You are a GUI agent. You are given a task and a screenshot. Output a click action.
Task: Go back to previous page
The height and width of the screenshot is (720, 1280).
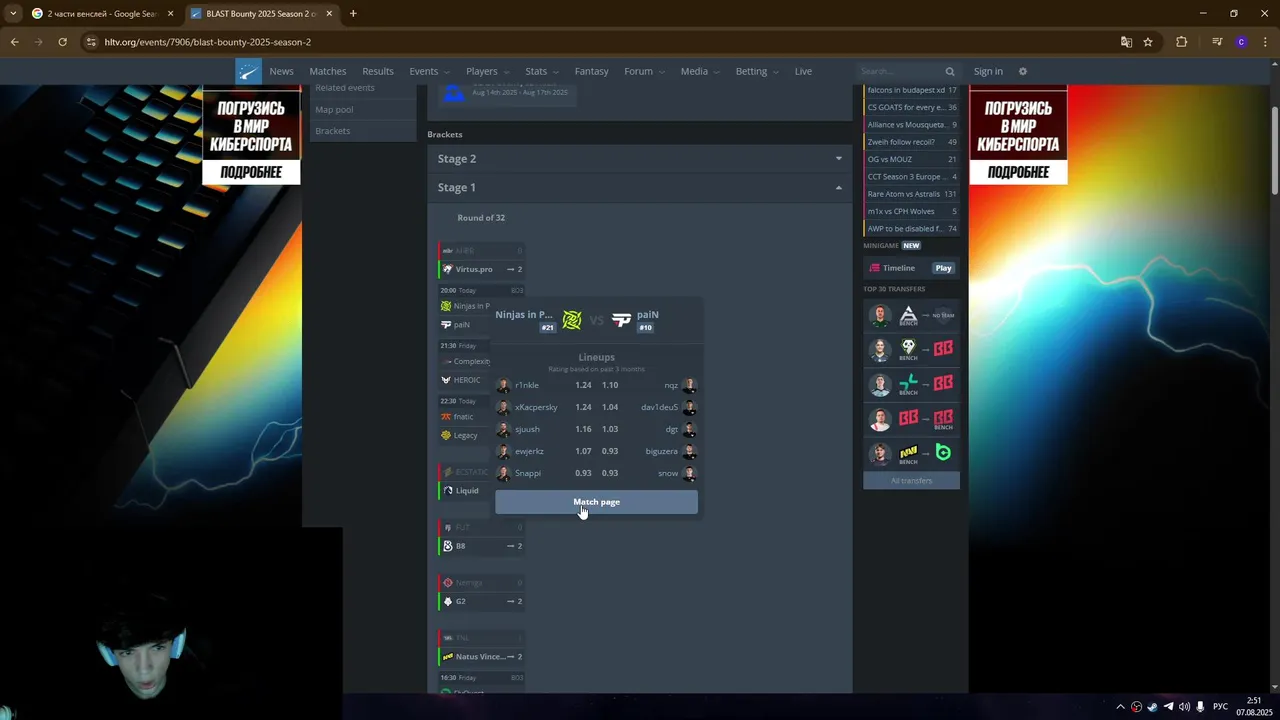(14, 42)
